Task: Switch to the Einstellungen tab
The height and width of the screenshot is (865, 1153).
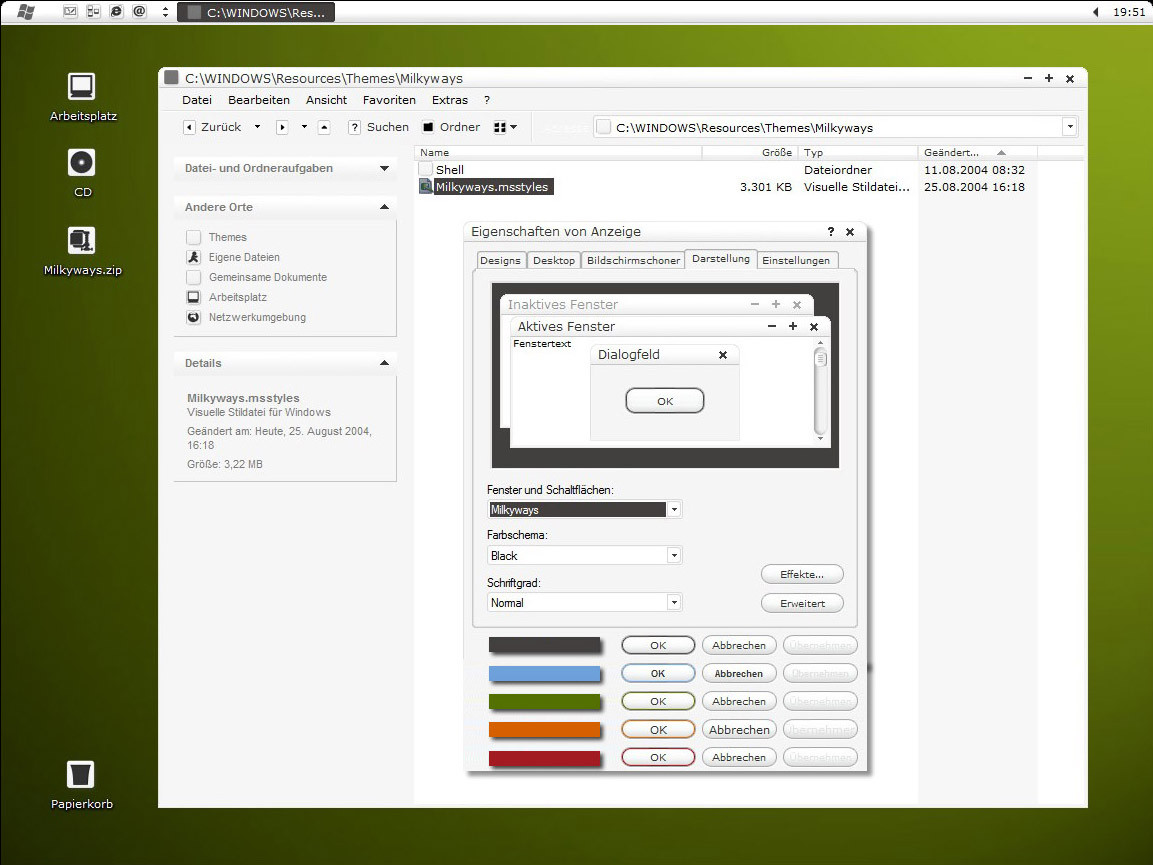Action: click(x=796, y=260)
